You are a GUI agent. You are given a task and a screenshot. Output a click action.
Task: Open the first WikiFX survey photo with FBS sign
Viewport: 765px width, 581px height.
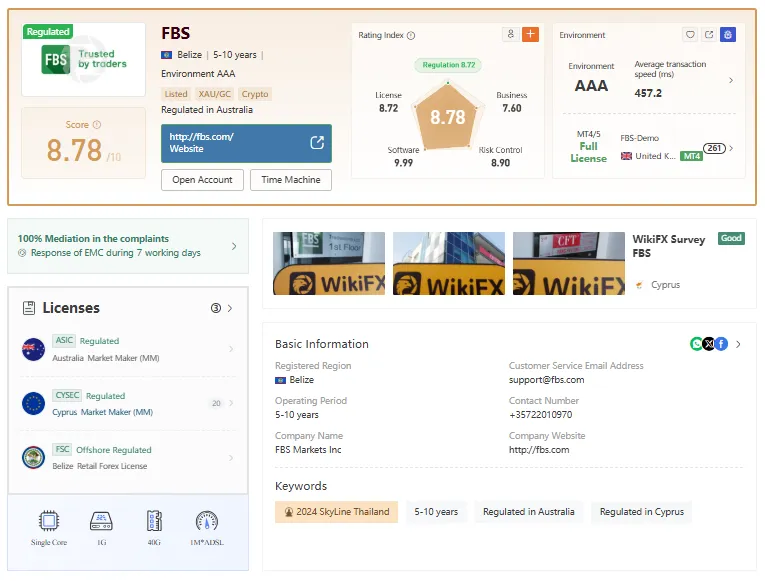329,263
